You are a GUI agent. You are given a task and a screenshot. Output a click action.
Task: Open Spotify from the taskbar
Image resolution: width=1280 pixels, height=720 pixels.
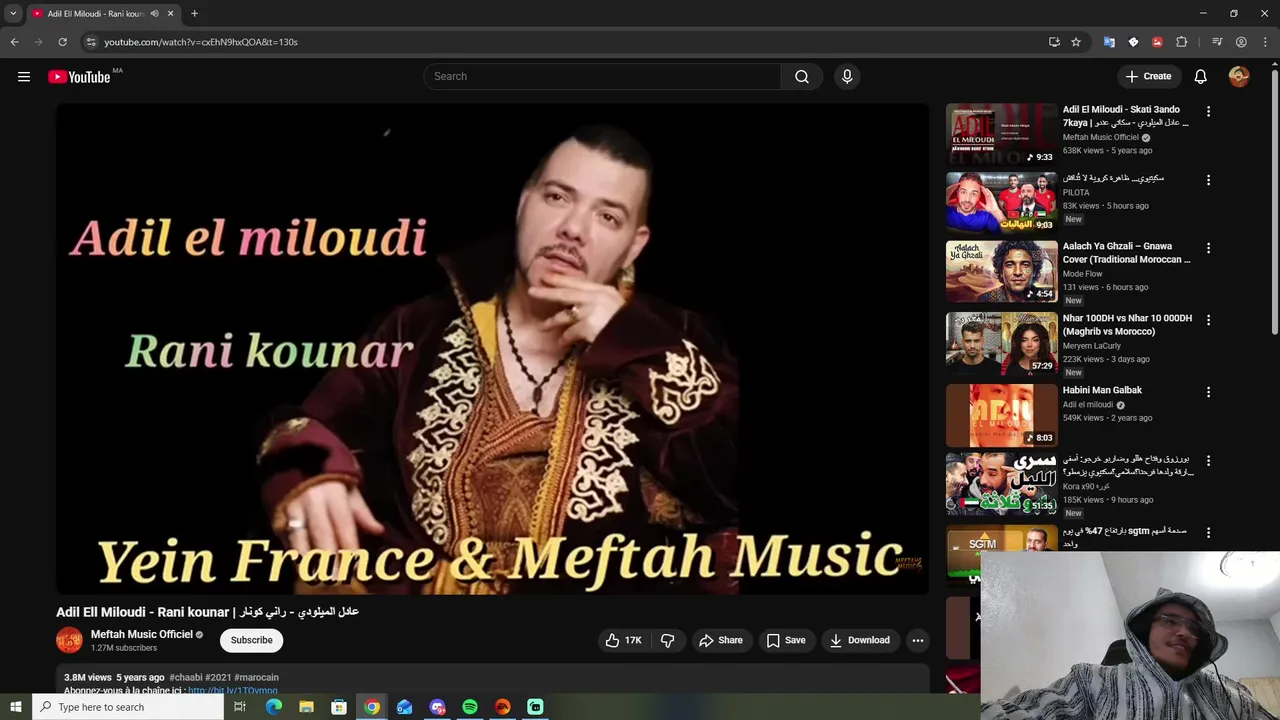click(x=470, y=707)
